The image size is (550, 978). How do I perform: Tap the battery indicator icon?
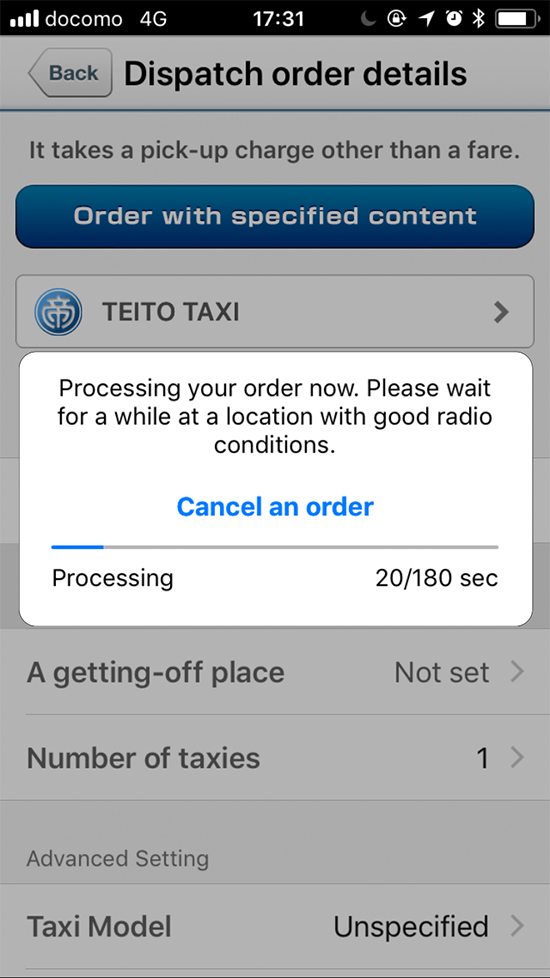pyautogui.click(x=516, y=19)
